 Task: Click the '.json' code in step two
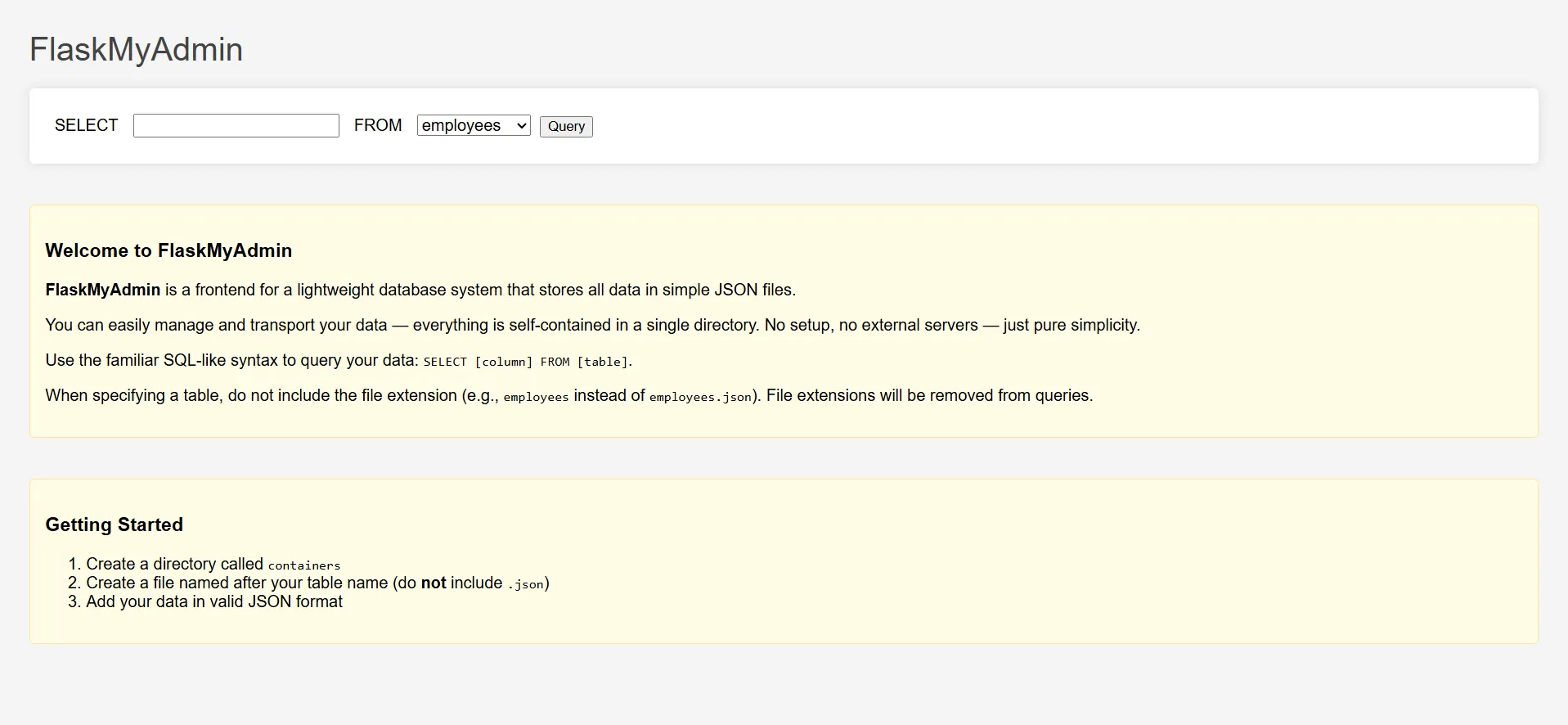pyautogui.click(x=526, y=584)
